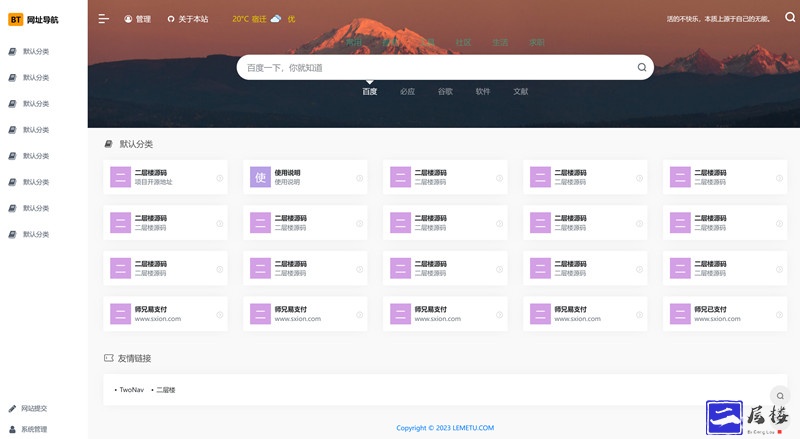The height and width of the screenshot is (439, 800).
Task: Select the 谷歌 search tab
Action: pos(445,91)
